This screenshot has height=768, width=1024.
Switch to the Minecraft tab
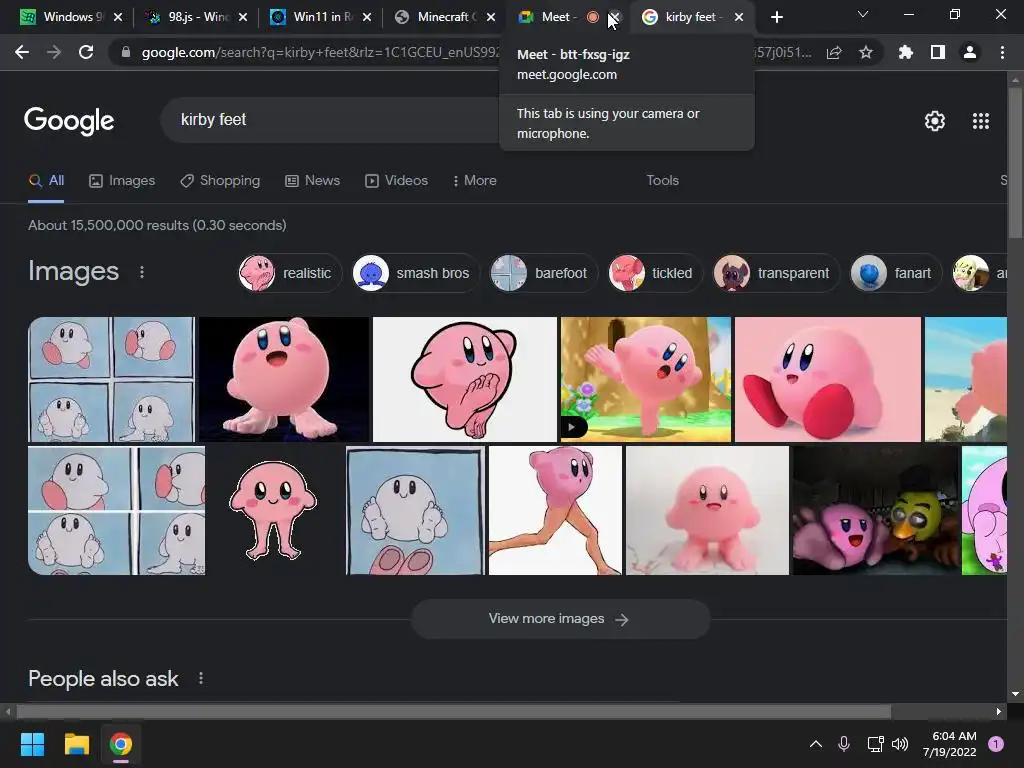coord(436,17)
